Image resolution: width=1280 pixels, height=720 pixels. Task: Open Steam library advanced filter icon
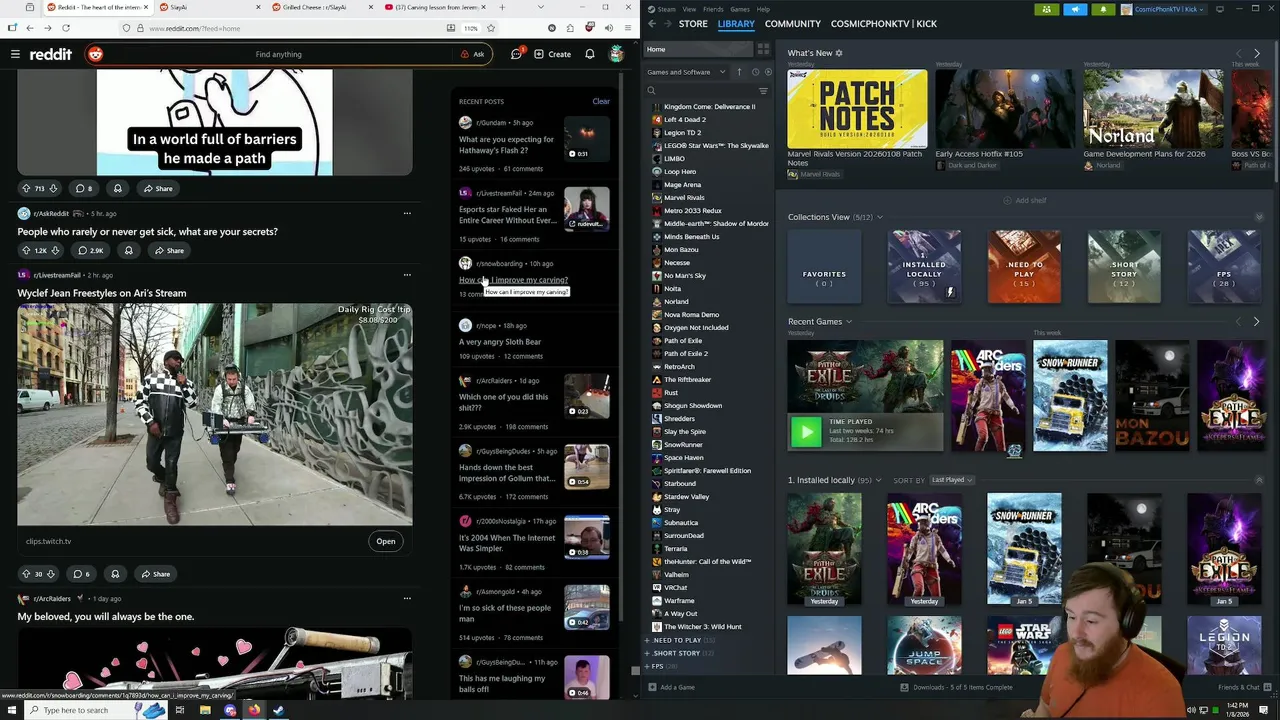pos(763,91)
